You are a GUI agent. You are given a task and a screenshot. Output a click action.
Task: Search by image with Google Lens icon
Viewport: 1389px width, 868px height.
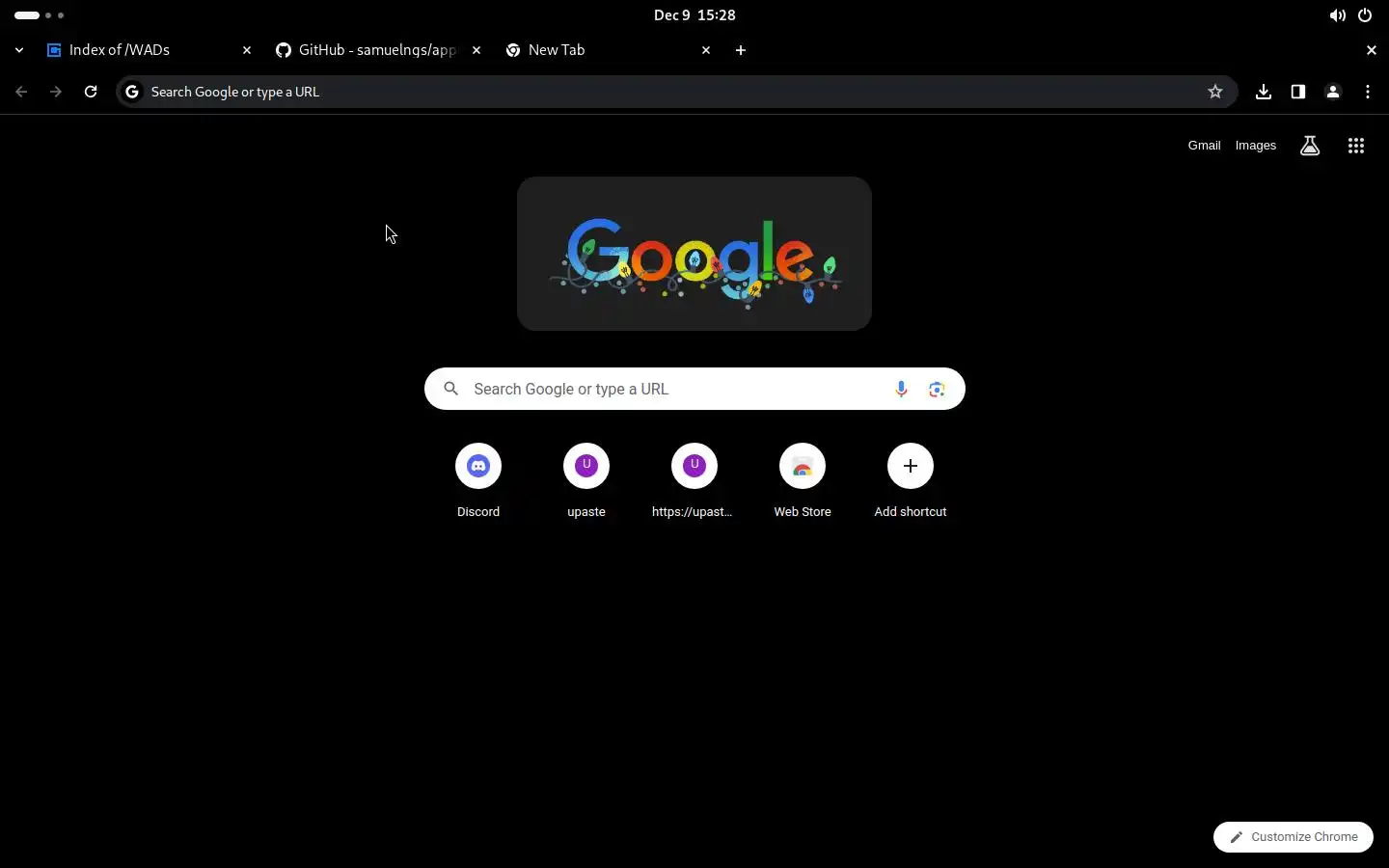pyautogui.click(x=937, y=389)
